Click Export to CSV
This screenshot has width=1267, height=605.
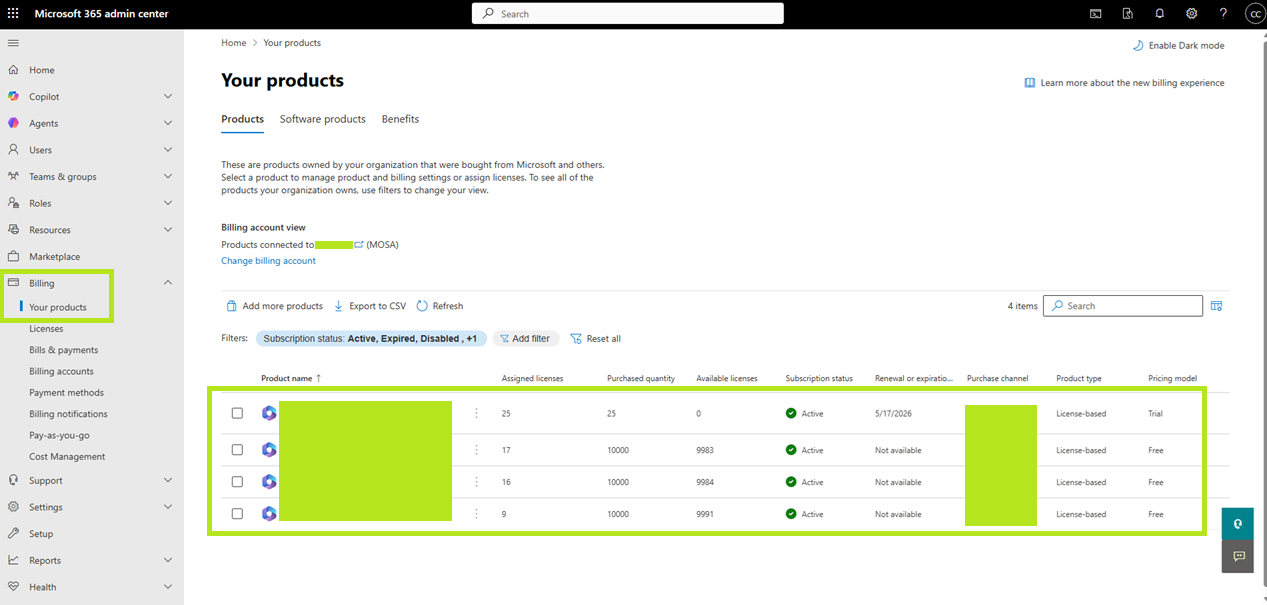click(370, 306)
